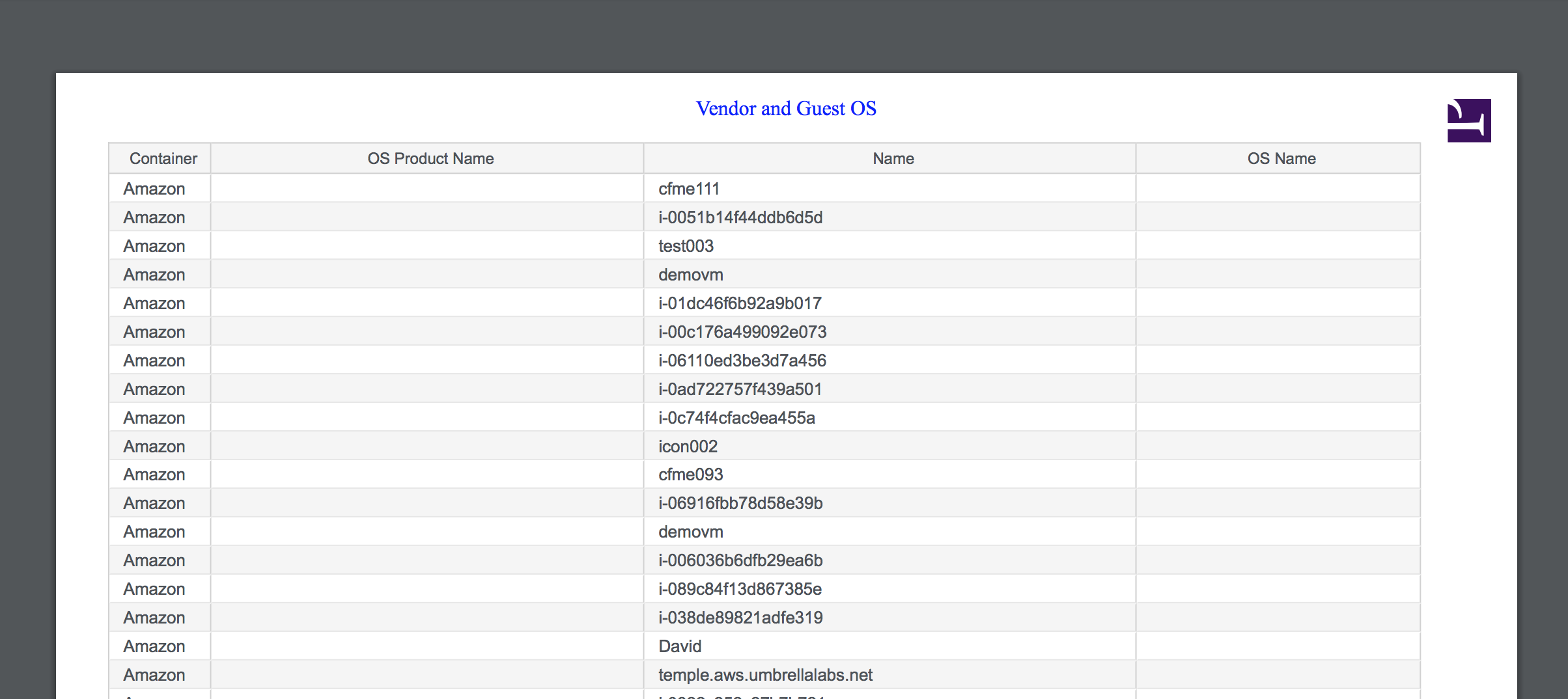Click the David name cell
The width and height of the screenshot is (1568, 699).
[x=890, y=646]
